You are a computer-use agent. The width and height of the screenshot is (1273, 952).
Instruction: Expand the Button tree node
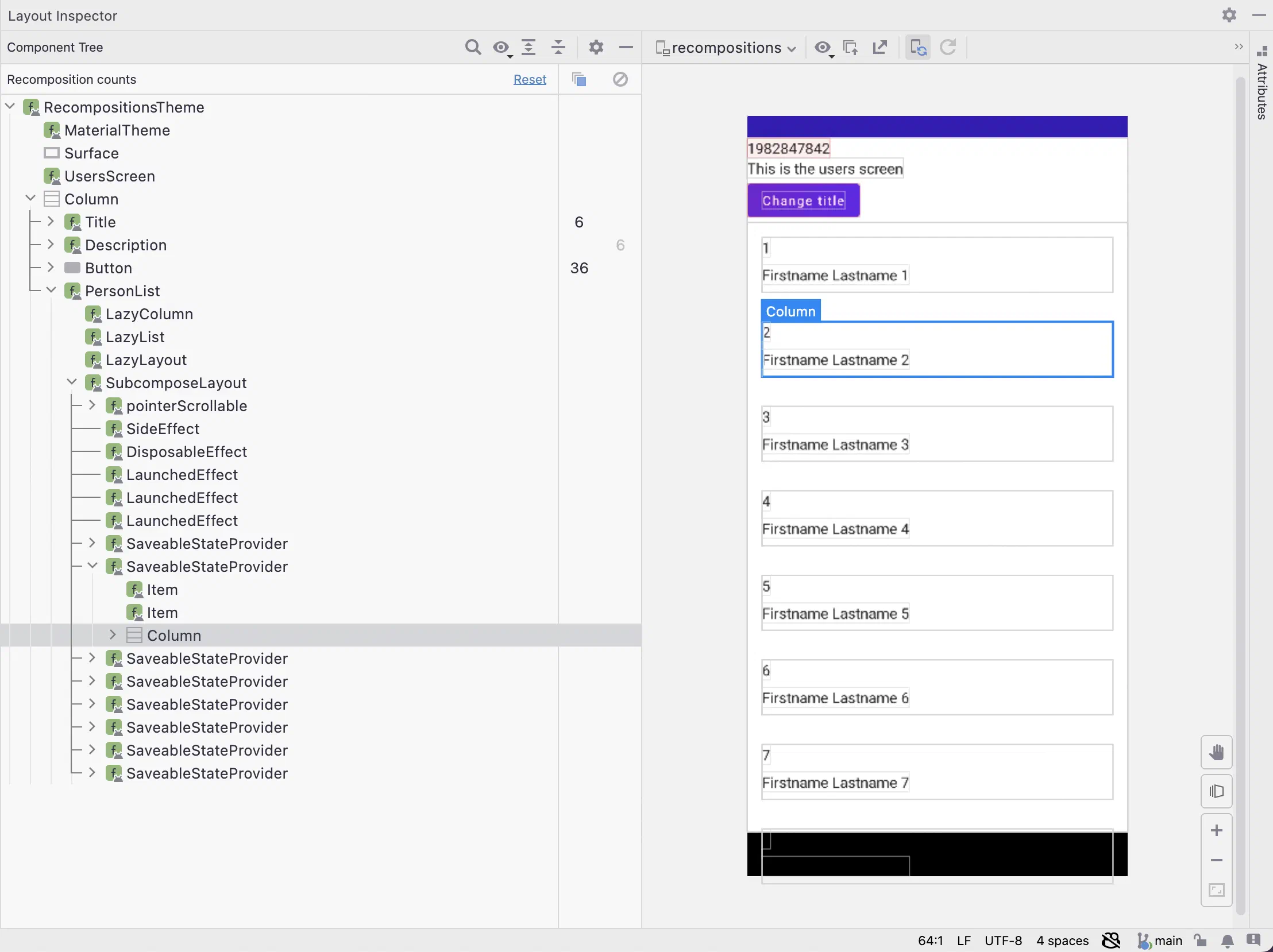(x=51, y=268)
